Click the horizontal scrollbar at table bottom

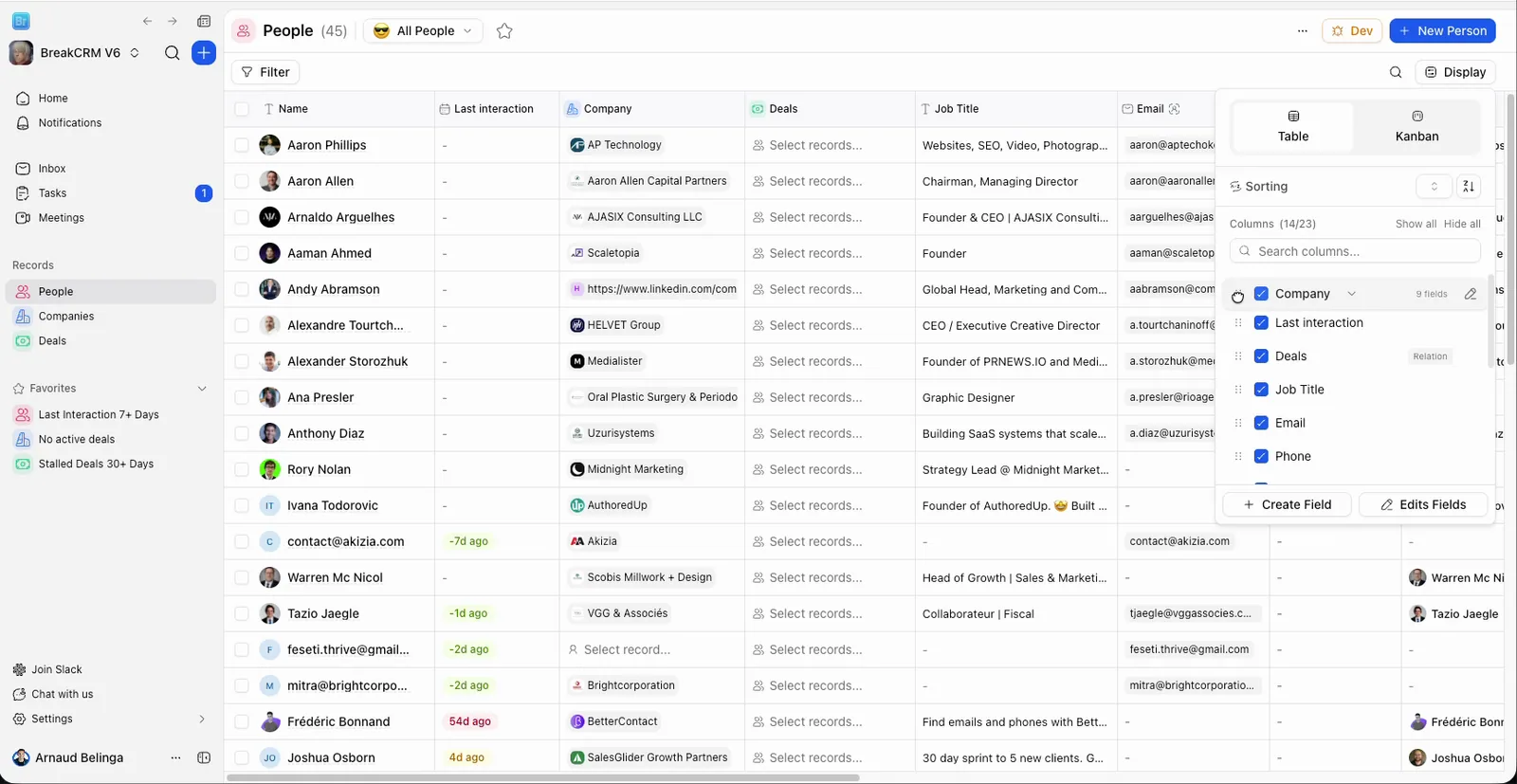pyautogui.click(x=543, y=778)
